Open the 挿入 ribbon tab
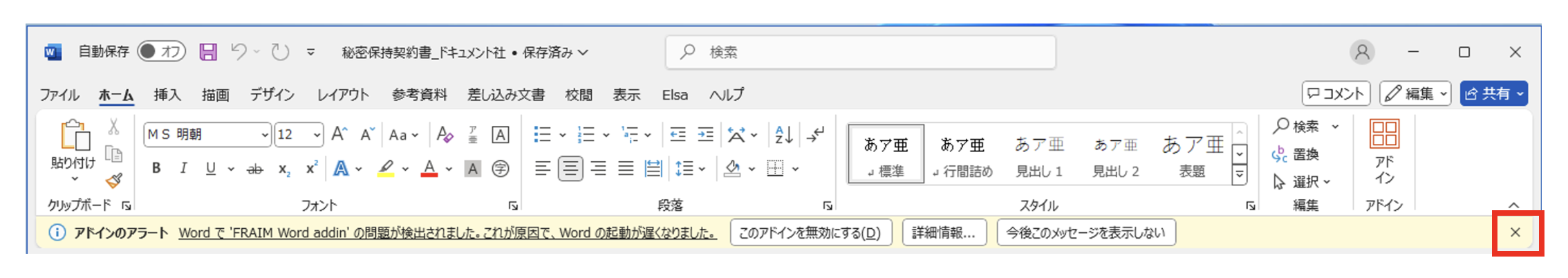The image size is (1568, 278). tap(167, 95)
